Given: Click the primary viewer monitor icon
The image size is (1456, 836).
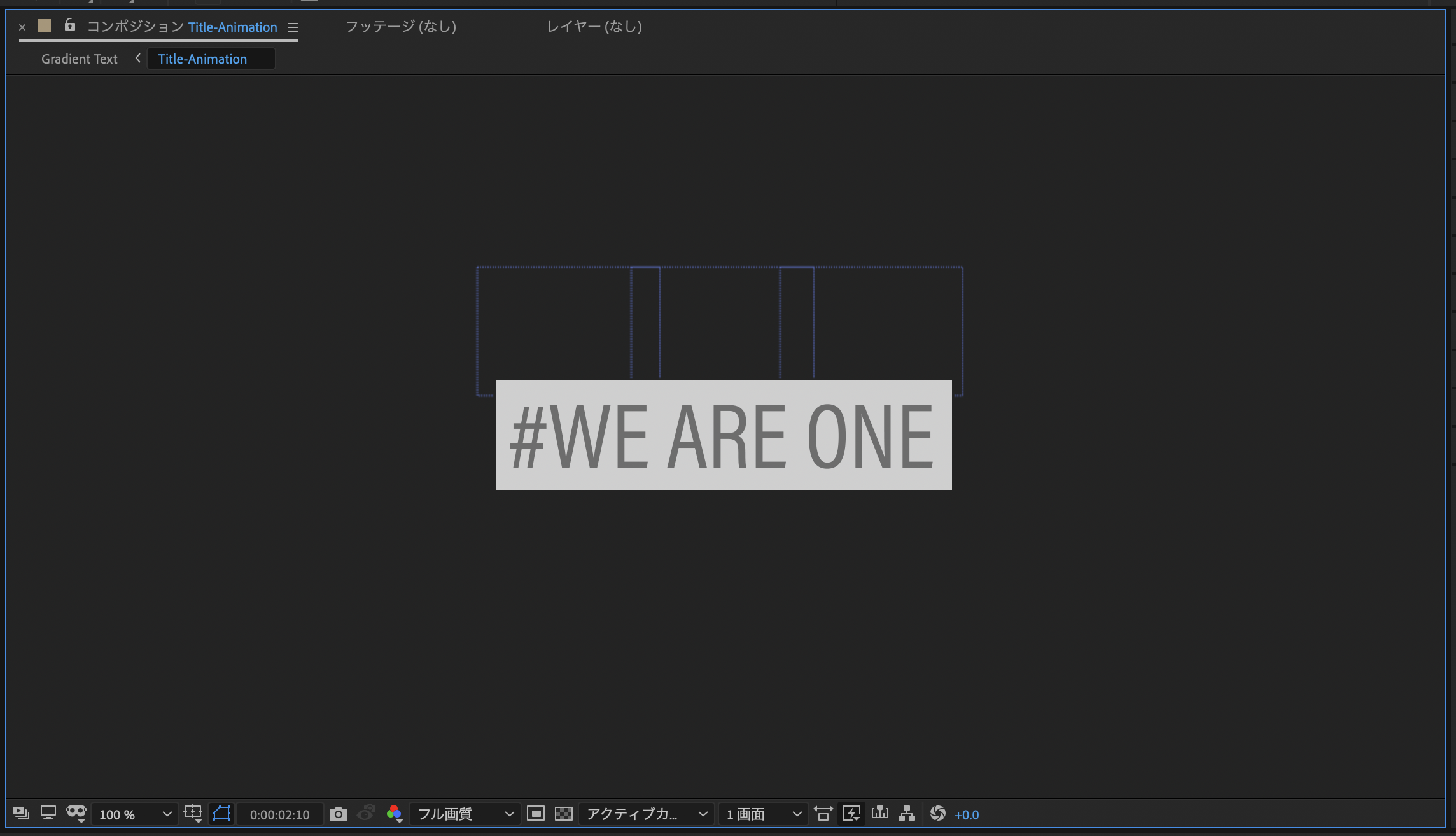Looking at the screenshot, I should [x=48, y=813].
